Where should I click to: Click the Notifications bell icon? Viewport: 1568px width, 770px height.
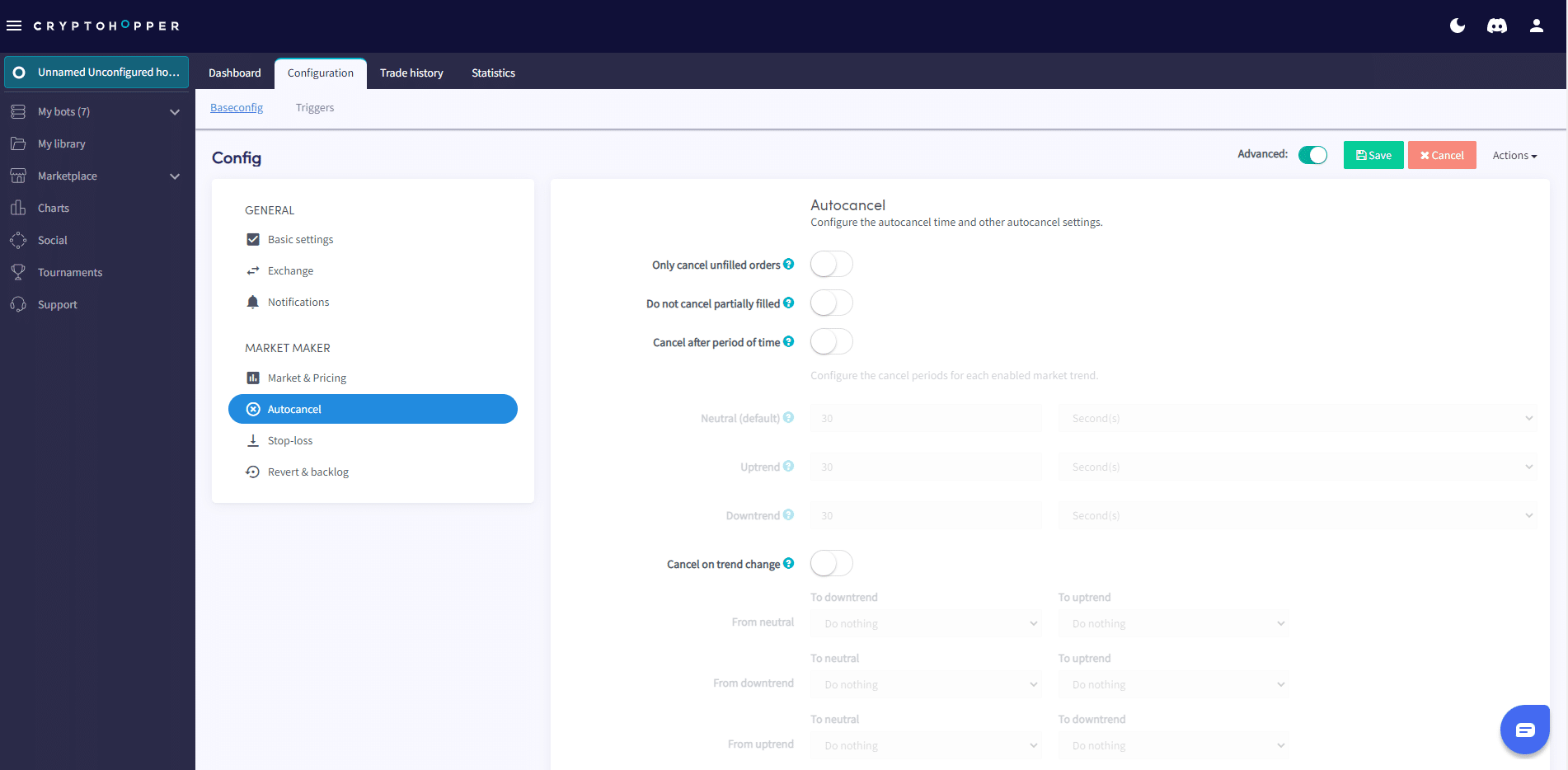coord(253,302)
